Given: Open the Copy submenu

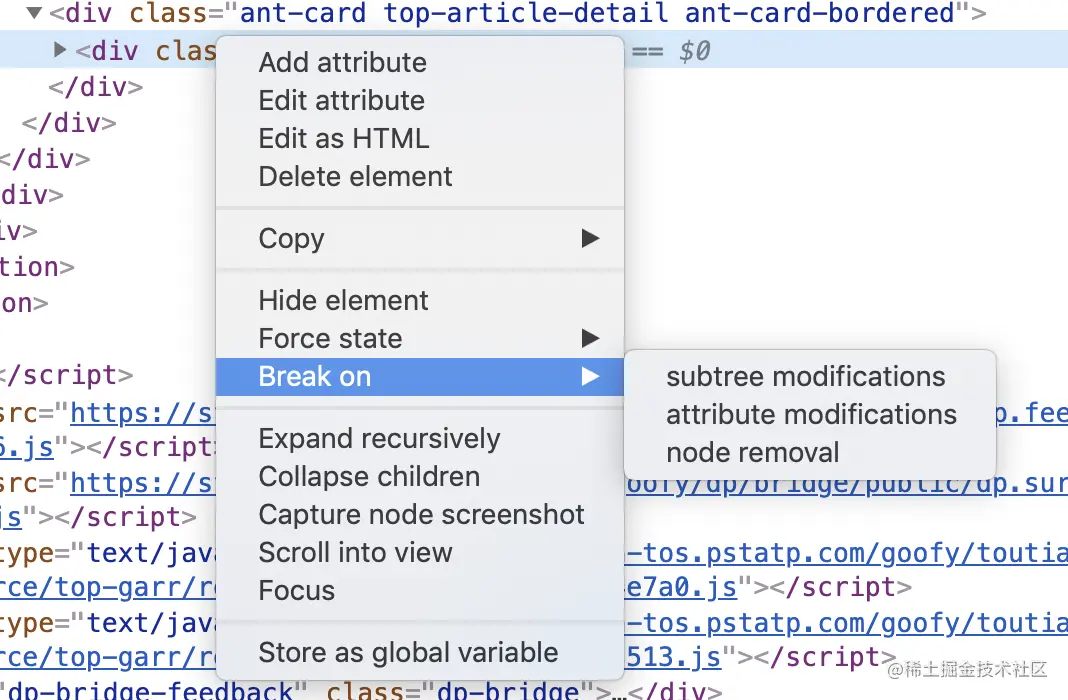Looking at the screenshot, I should pyautogui.click(x=420, y=238).
